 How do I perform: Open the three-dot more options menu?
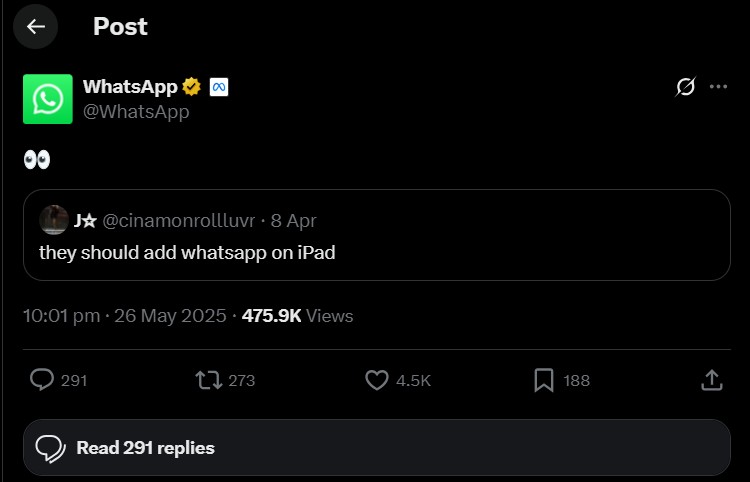tap(718, 87)
